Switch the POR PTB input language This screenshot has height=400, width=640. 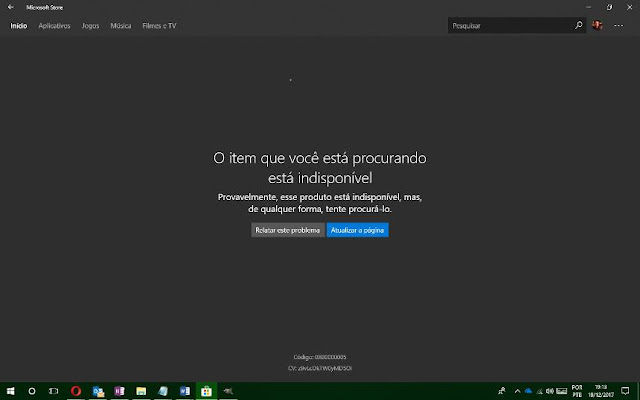pyautogui.click(x=577, y=391)
